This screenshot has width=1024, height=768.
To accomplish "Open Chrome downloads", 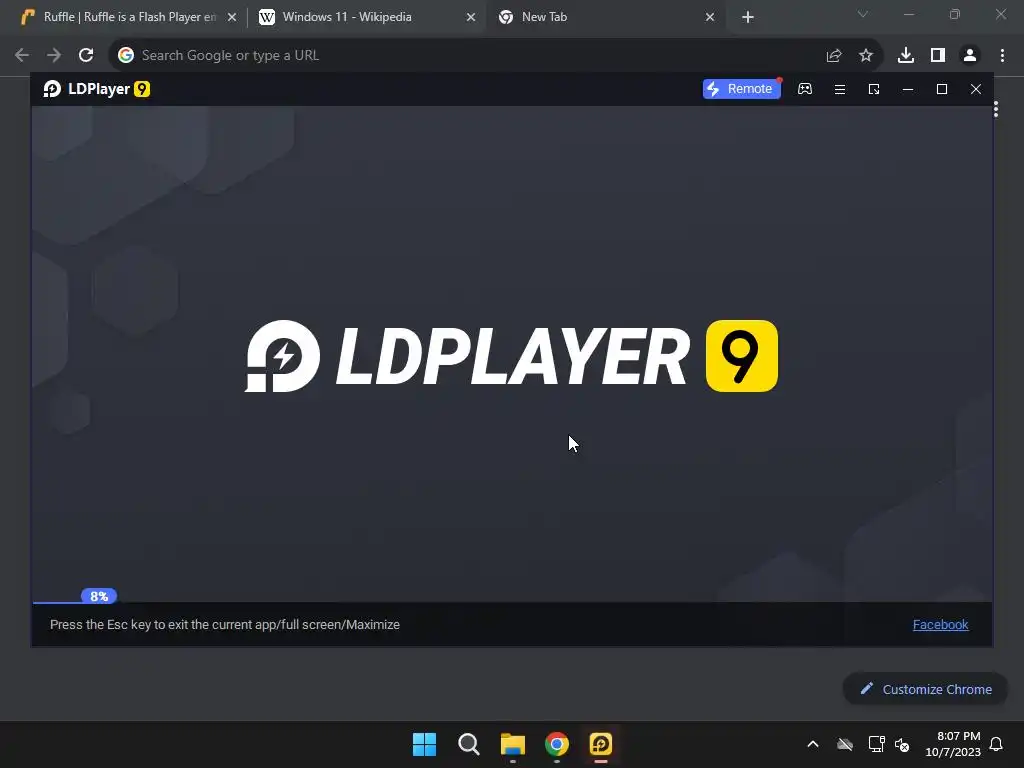I will coord(906,56).
